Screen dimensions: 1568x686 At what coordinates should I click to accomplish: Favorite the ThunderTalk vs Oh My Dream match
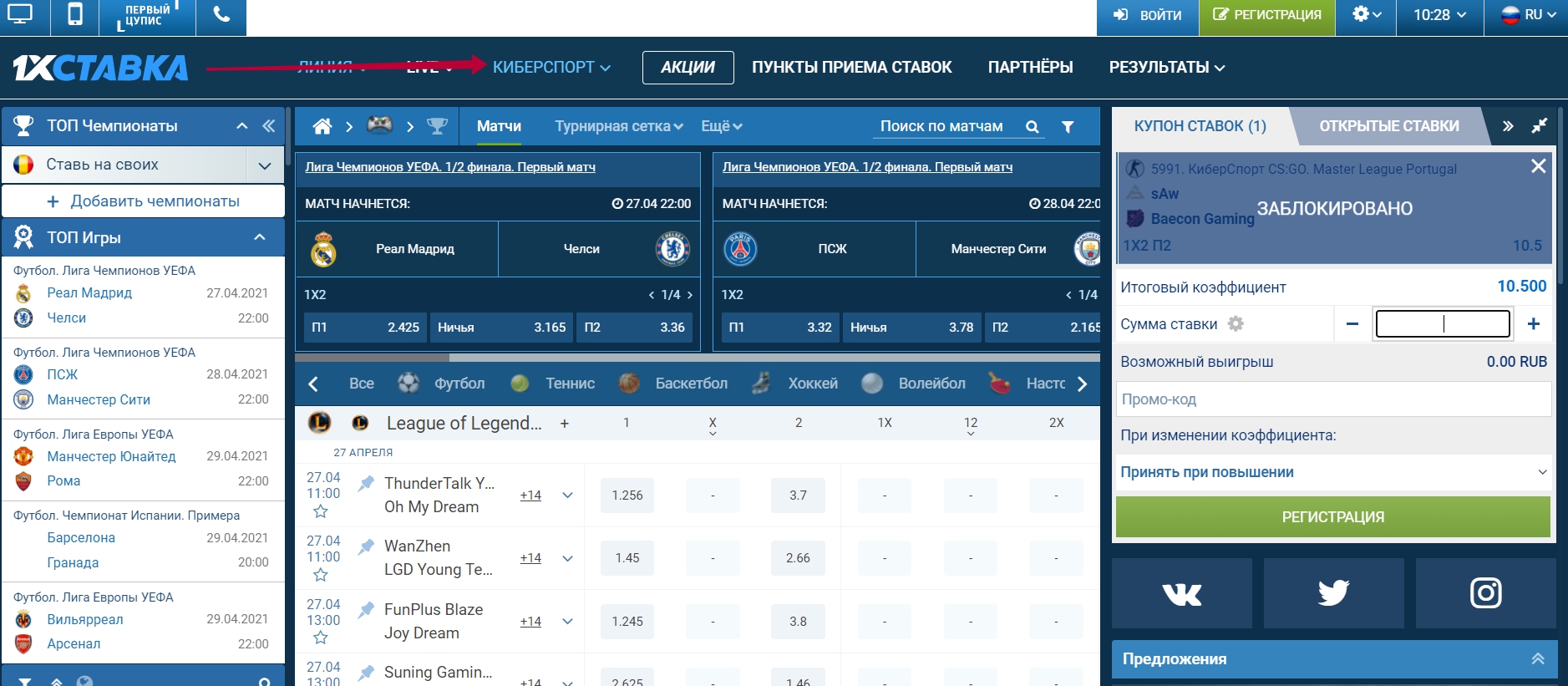point(321,511)
